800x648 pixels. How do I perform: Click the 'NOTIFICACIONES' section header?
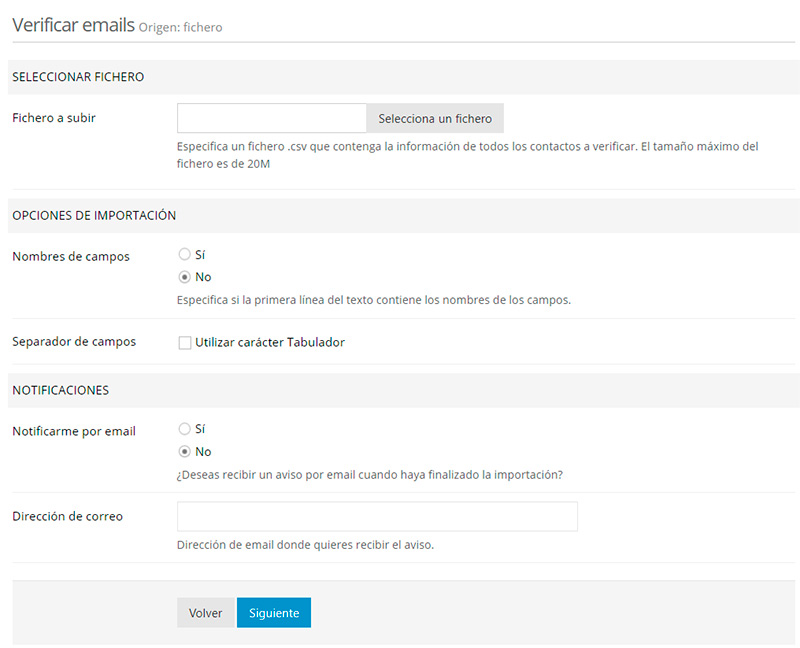point(60,390)
